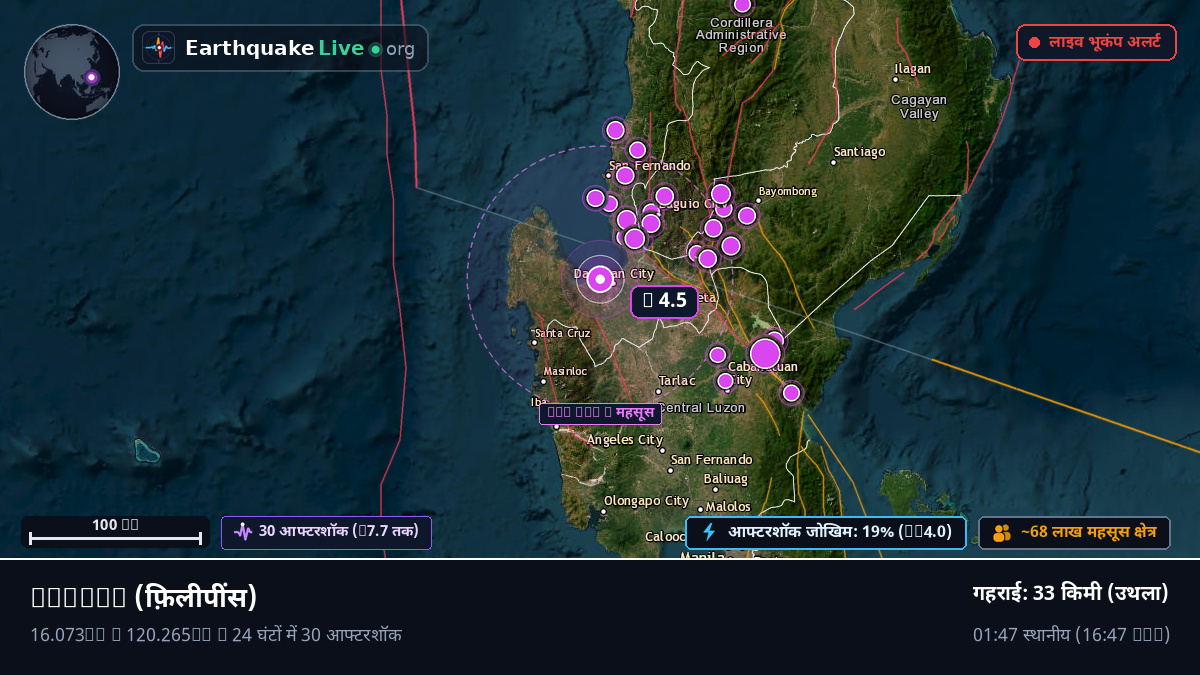1200x675 pixels.
Task: Click the pink महसूस felt-radius label
Action: tap(600, 413)
